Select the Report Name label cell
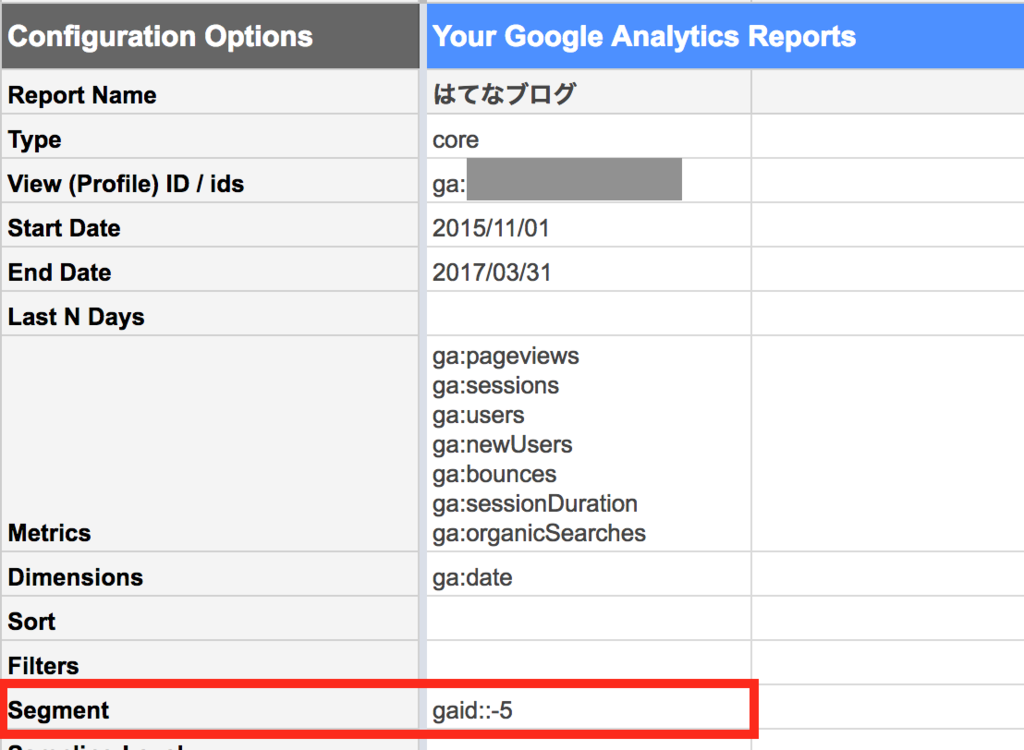 (x=210, y=95)
